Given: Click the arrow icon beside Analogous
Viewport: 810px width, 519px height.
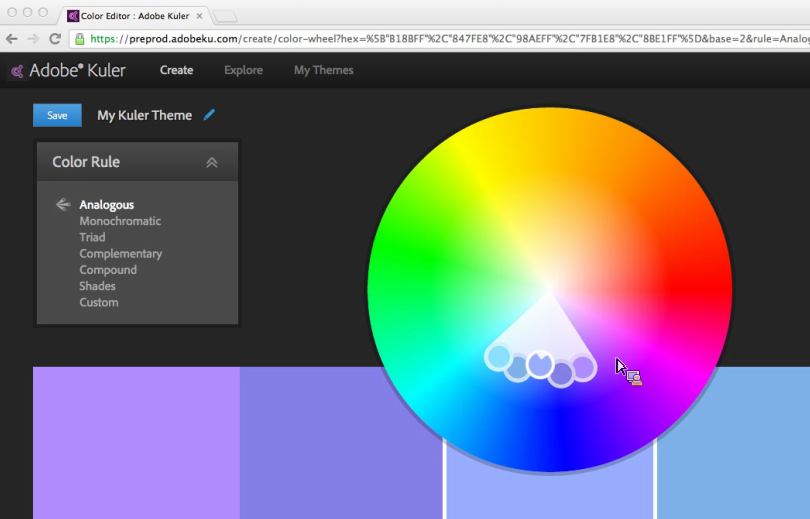Looking at the screenshot, I should coord(63,205).
